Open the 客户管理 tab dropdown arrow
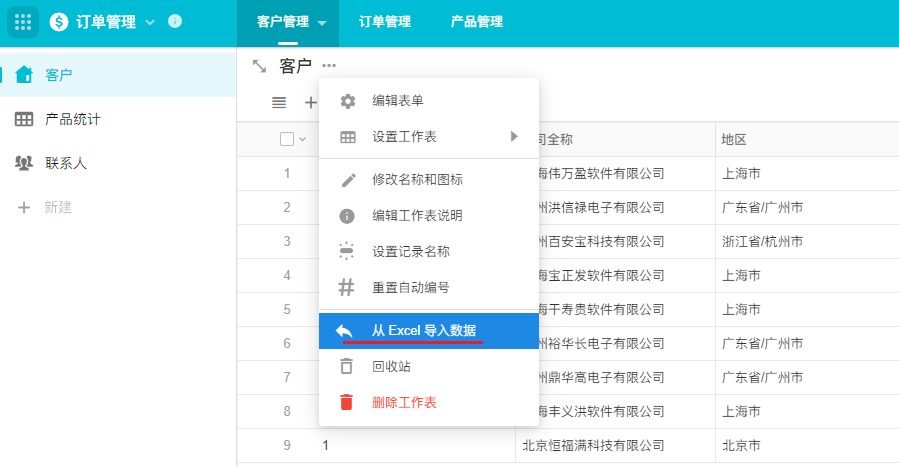This screenshot has height=467, width=899. click(322, 22)
